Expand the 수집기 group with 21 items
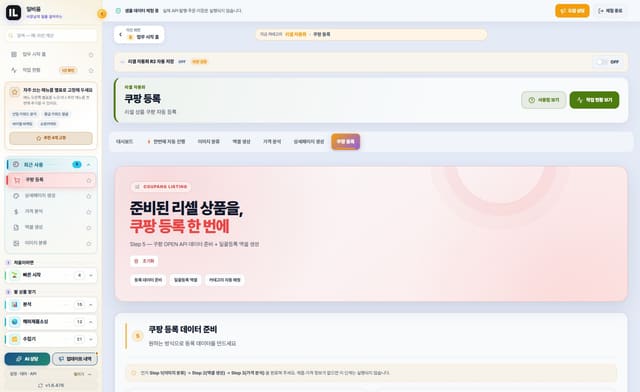Screen dimensions: 640x392 click(x=91, y=339)
